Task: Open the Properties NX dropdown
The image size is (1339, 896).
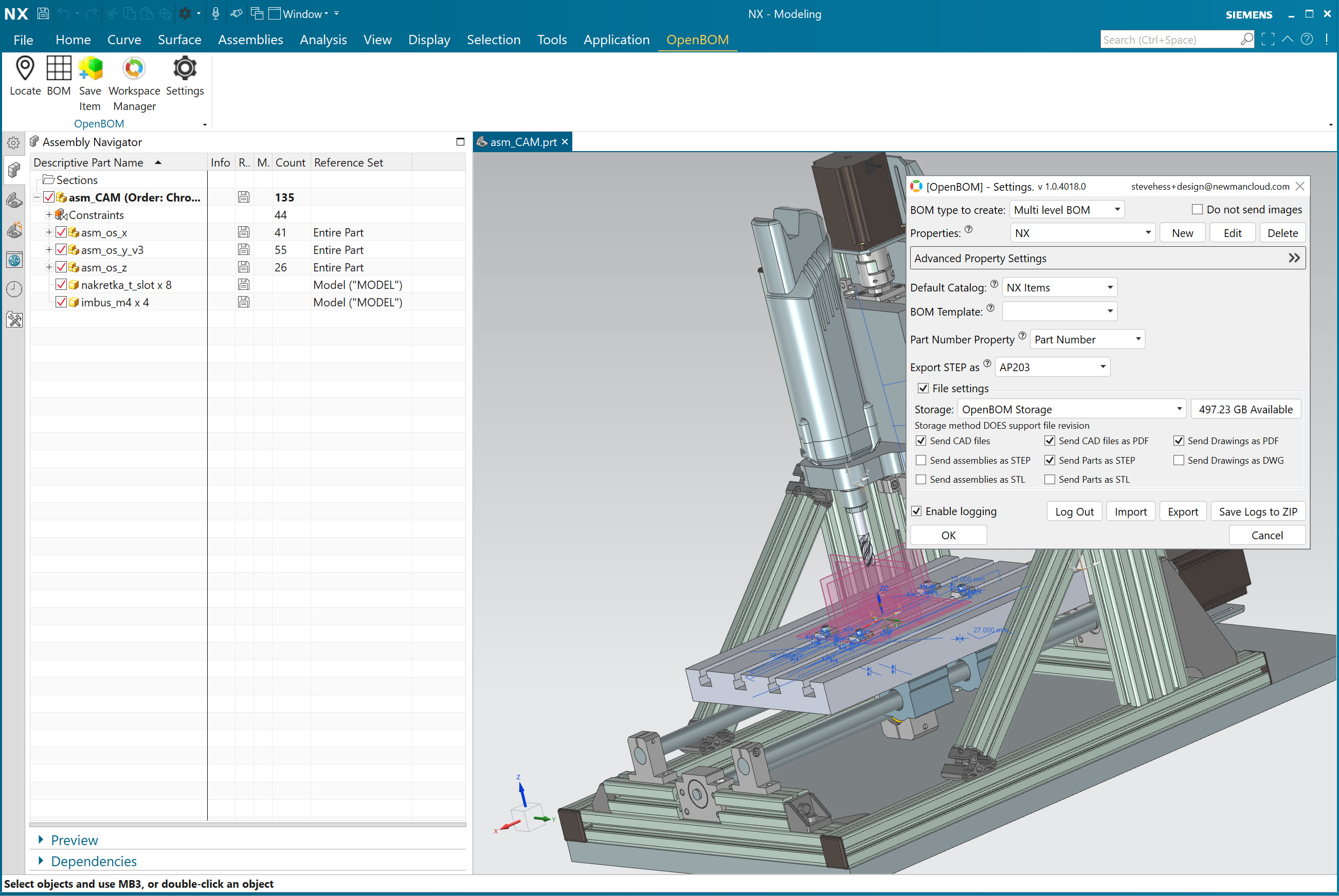Action: 1083,233
